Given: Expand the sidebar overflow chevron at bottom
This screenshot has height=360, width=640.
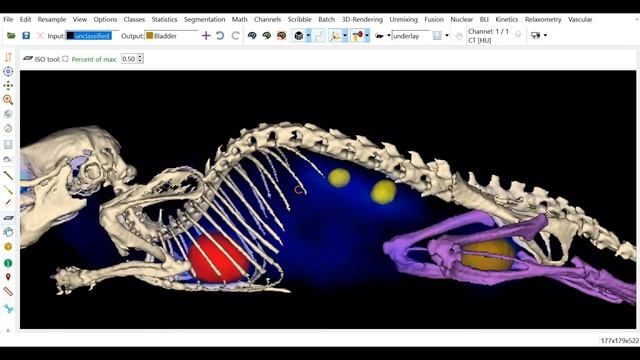Looking at the screenshot, I should click(x=8, y=330).
